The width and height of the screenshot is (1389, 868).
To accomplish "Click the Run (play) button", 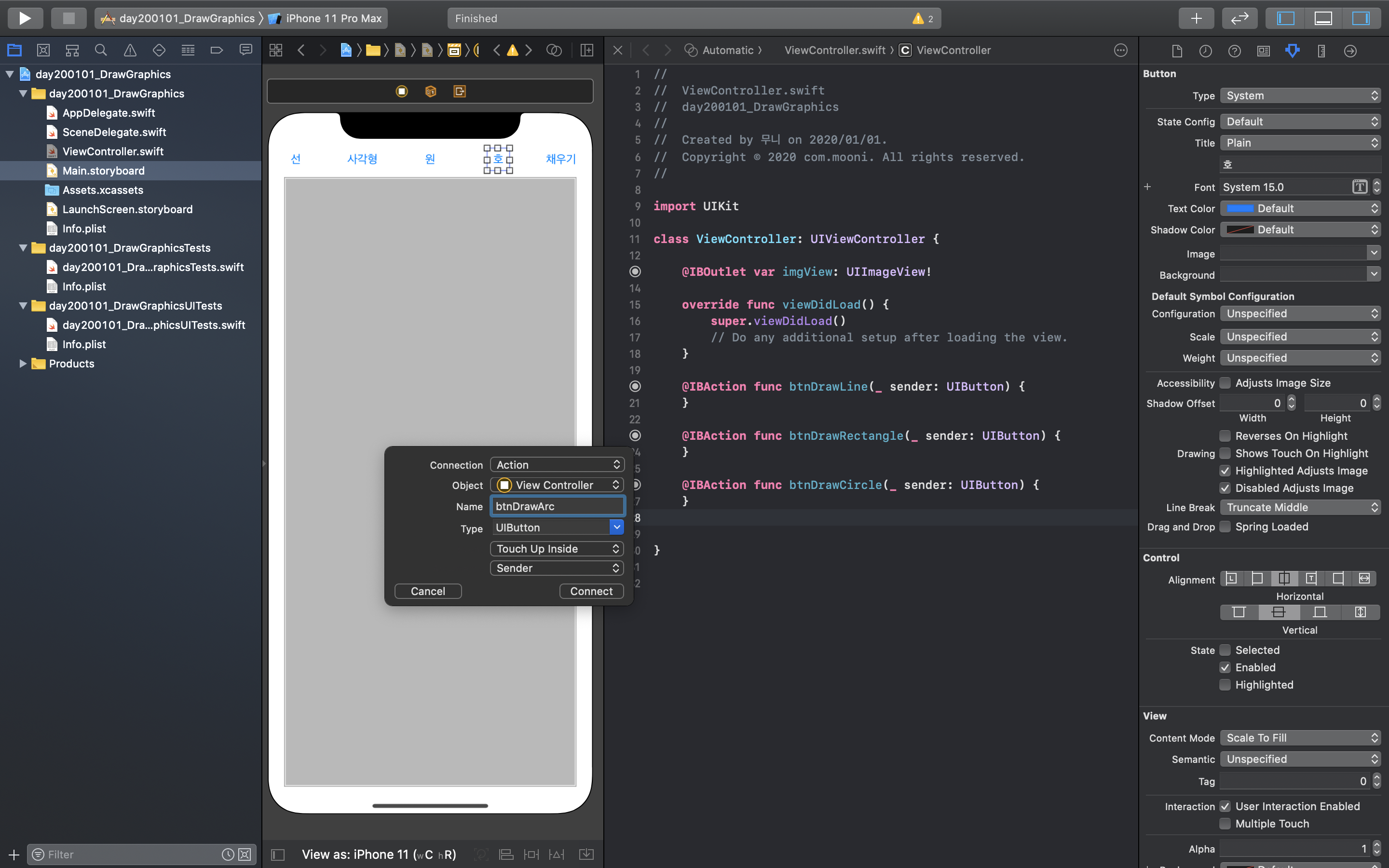I will click(x=25, y=18).
